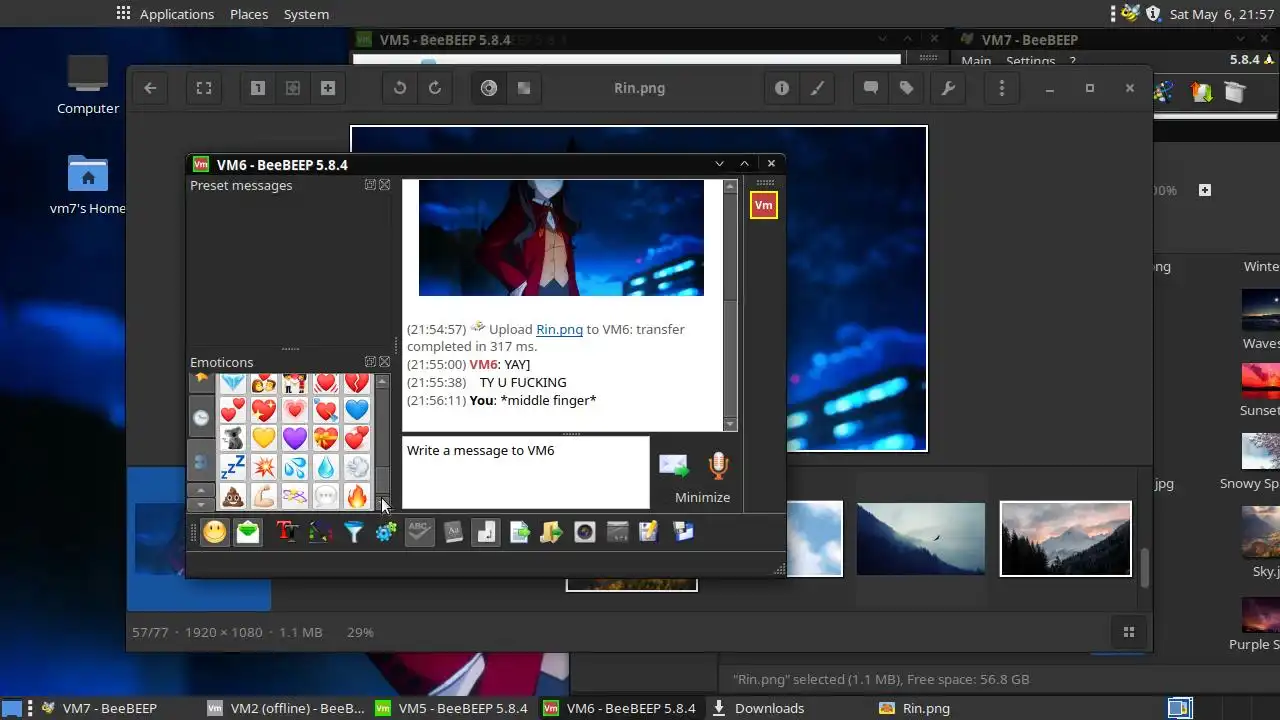The width and height of the screenshot is (1280, 720).
Task: Click the blue funnel filter icon
Action: 353,532
